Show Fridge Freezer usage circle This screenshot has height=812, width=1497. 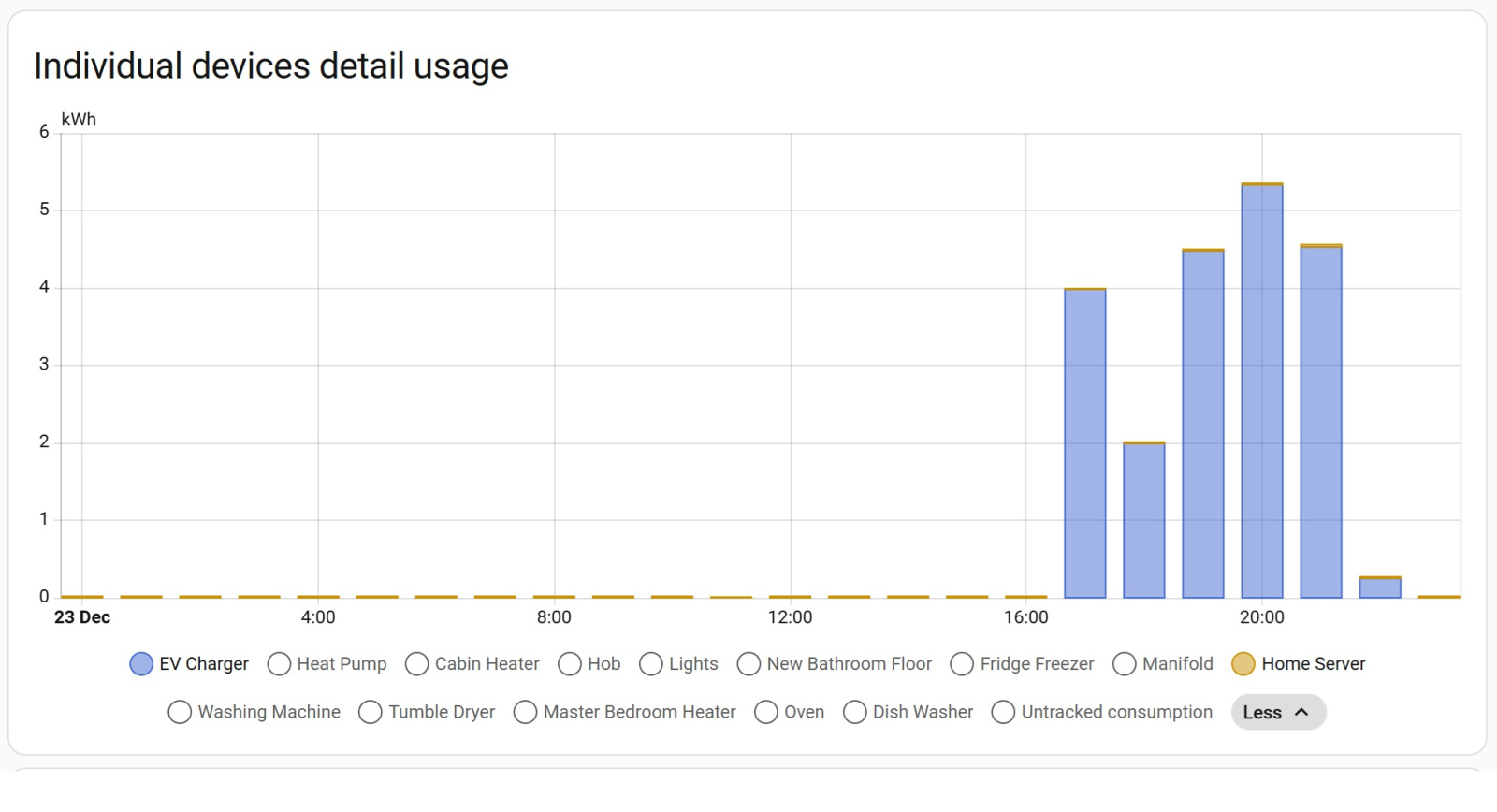962,664
